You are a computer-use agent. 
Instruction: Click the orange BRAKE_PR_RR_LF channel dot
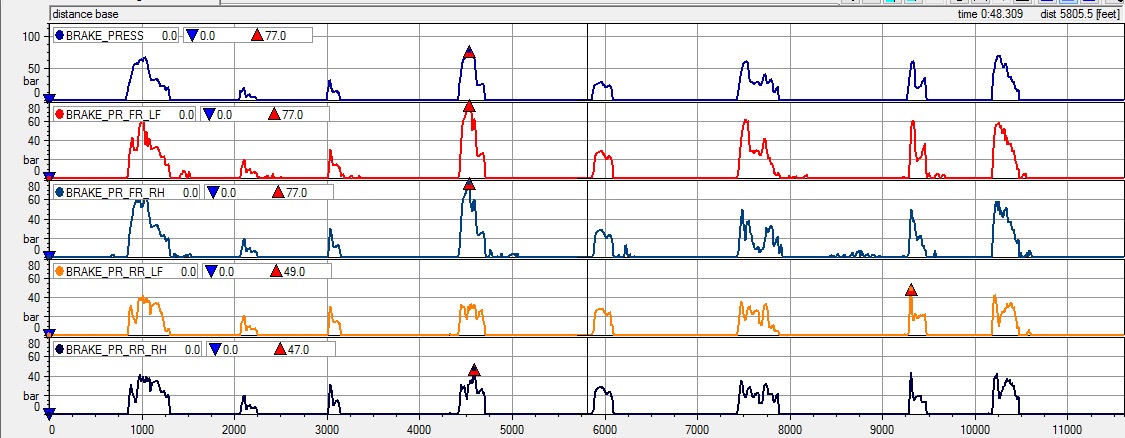[60, 271]
